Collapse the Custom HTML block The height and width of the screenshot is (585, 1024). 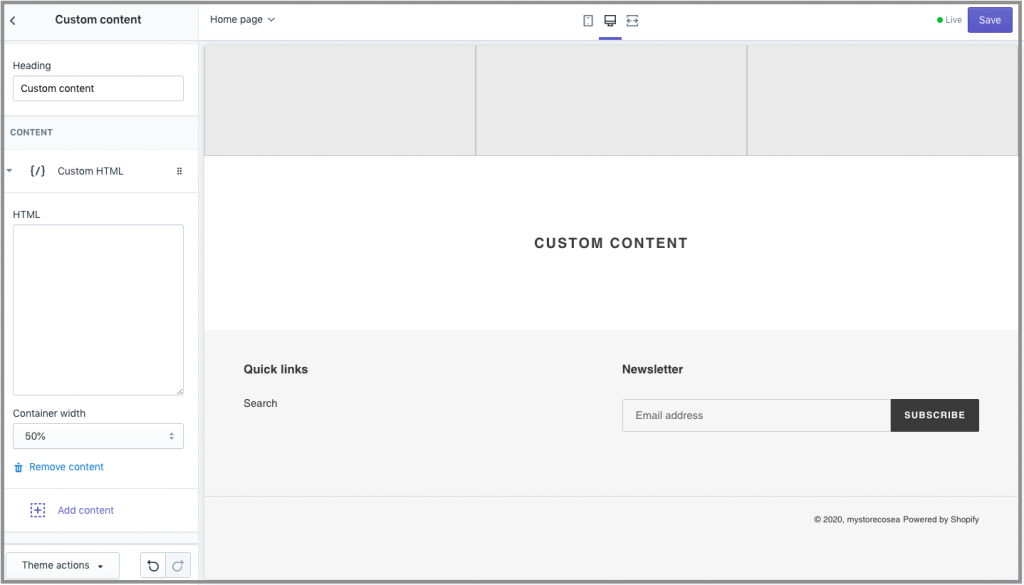[x=10, y=171]
